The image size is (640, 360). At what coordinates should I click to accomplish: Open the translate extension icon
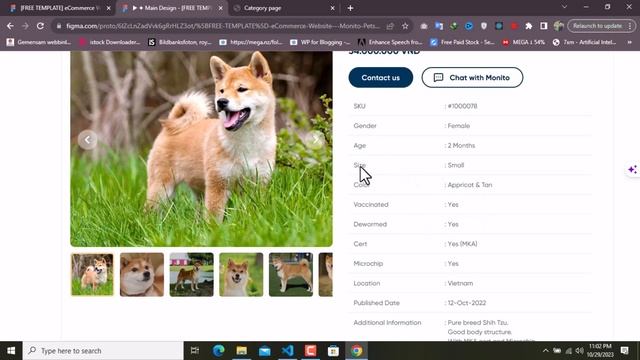tap(439, 26)
